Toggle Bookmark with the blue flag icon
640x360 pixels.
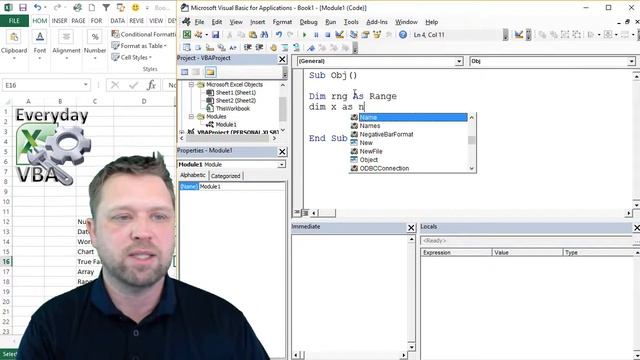(311, 48)
